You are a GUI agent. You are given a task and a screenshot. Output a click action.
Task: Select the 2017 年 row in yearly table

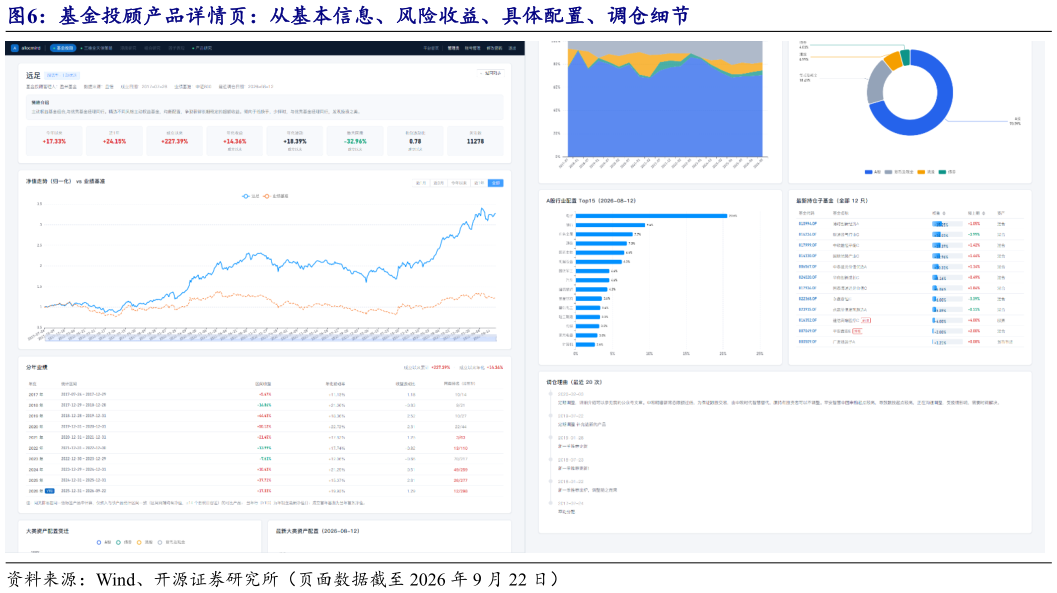pyautogui.click(x=265, y=394)
